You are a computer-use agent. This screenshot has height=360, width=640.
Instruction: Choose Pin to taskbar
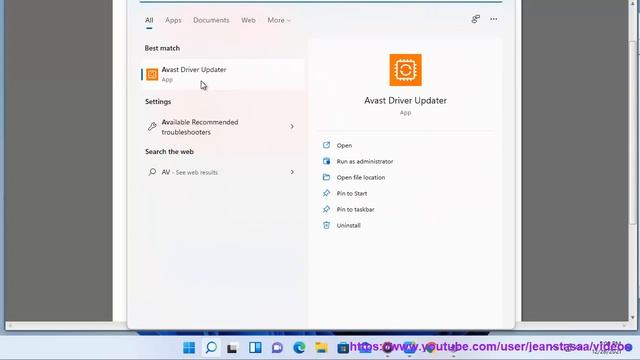(x=356, y=209)
